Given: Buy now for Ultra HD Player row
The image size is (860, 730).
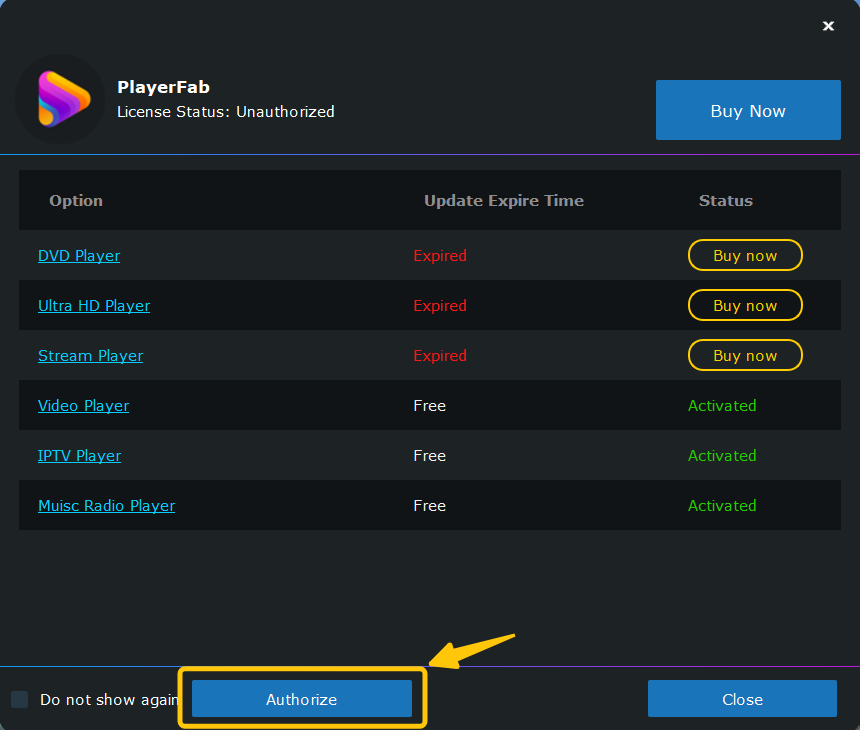Looking at the screenshot, I should (x=745, y=305).
